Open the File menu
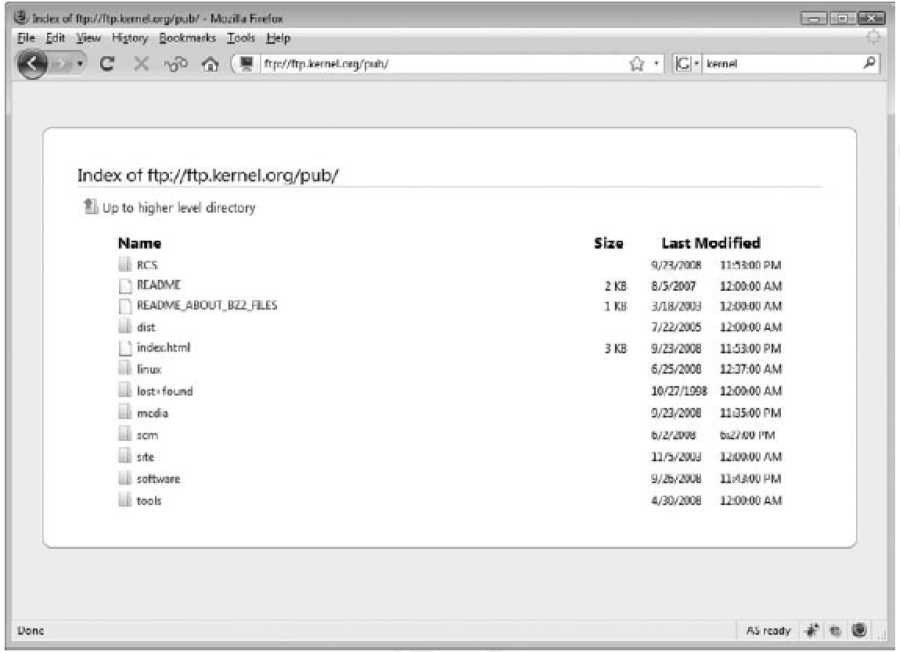 coord(26,38)
